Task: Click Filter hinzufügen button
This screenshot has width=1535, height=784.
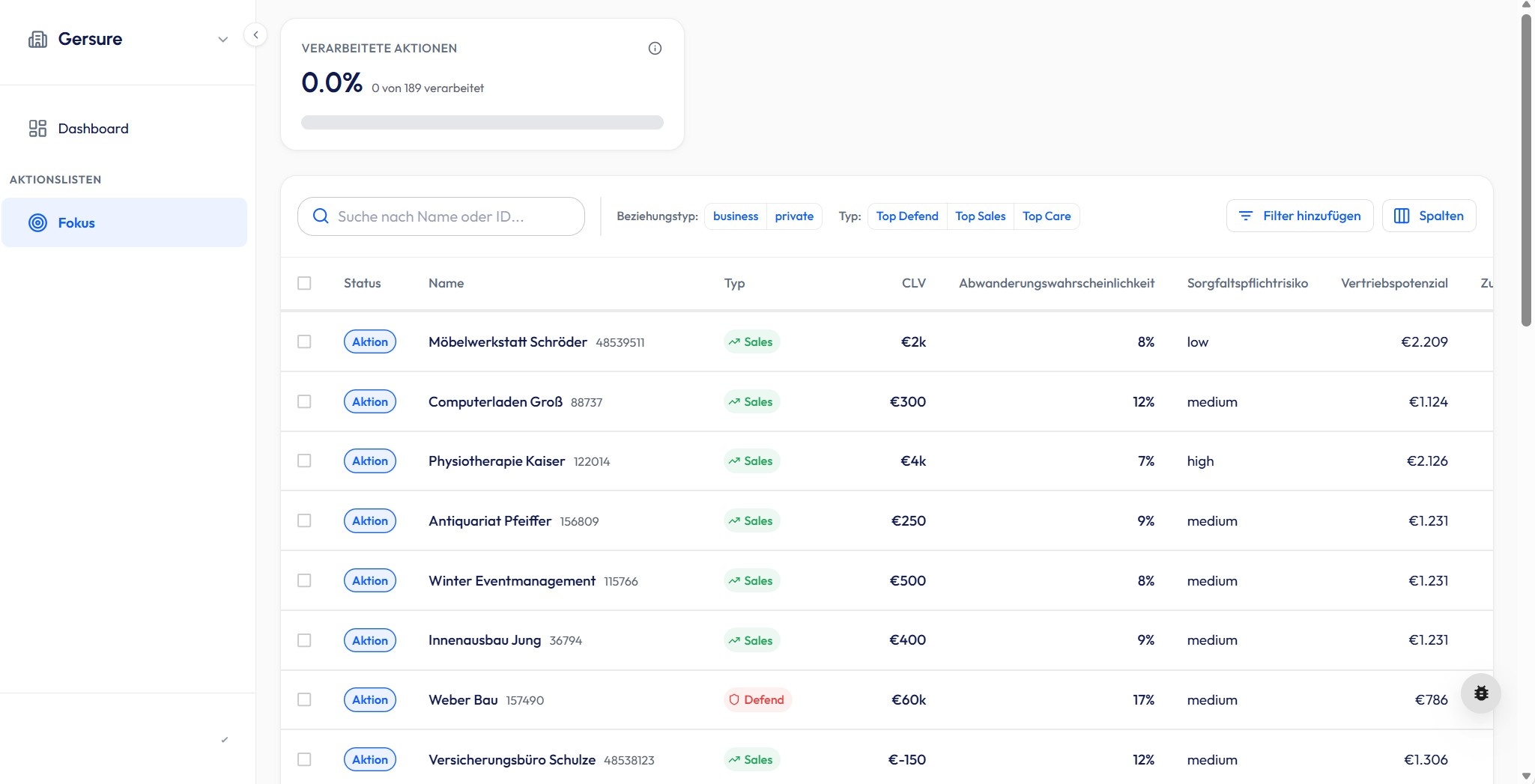Action: point(1299,216)
